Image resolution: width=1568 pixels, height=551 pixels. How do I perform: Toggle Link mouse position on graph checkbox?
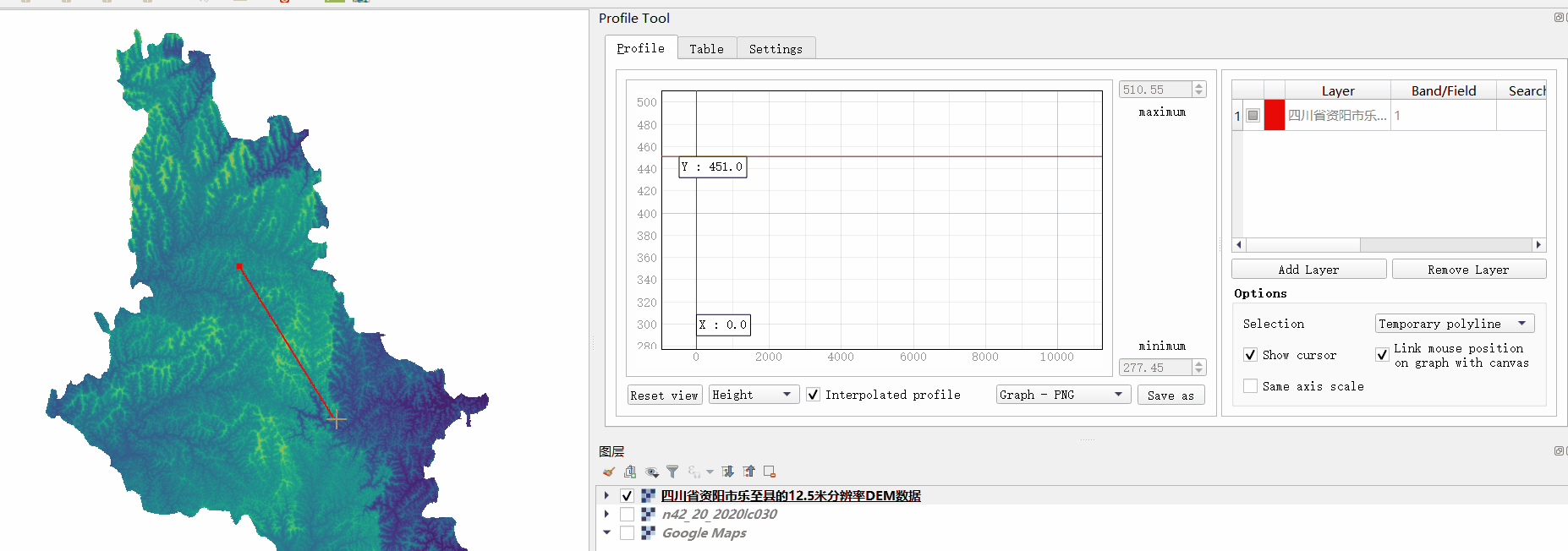(x=1382, y=355)
